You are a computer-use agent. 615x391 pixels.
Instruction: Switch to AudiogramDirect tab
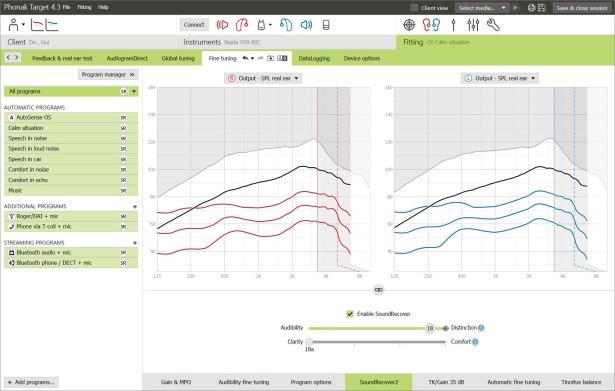coord(127,58)
